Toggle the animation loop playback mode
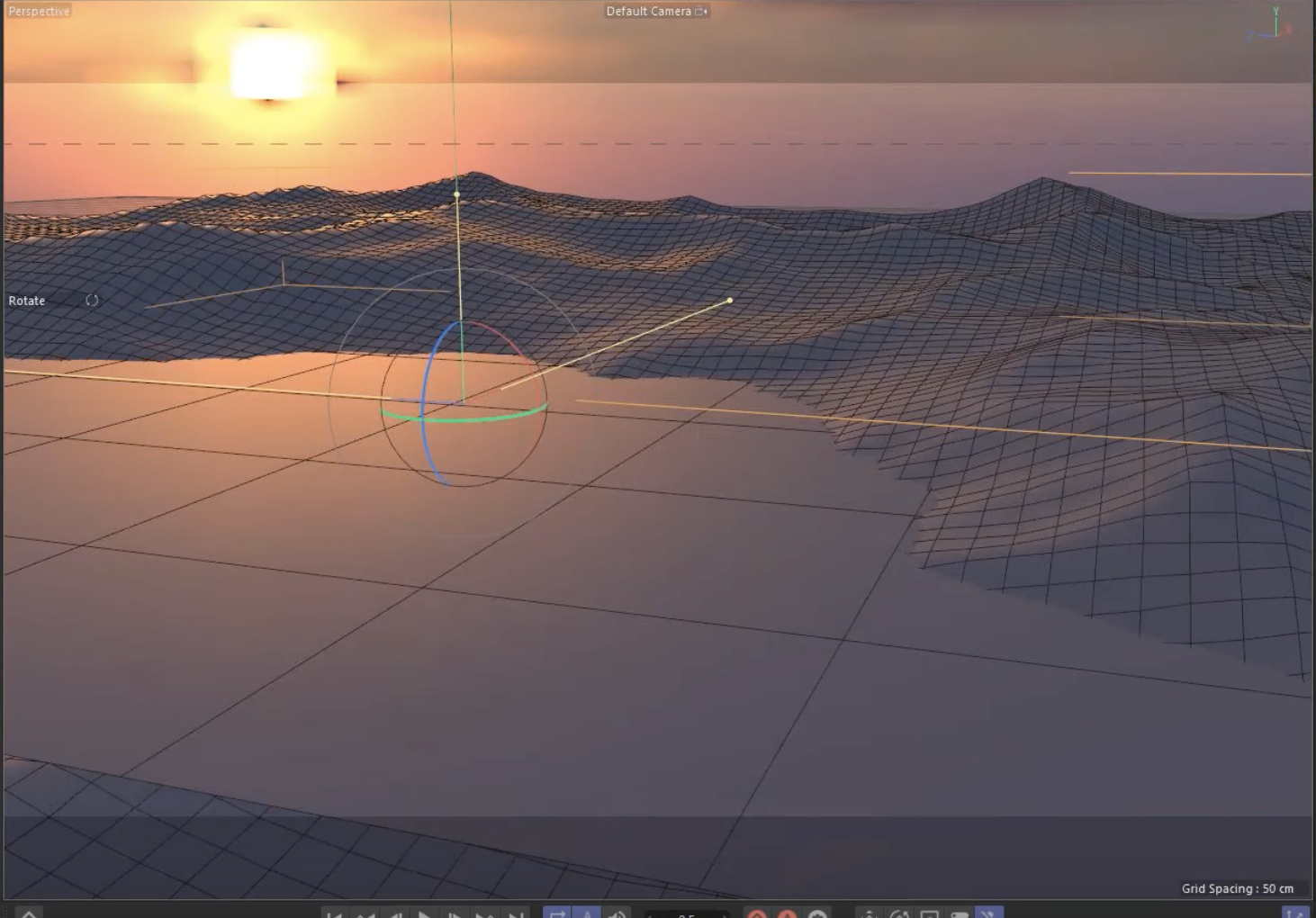The image size is (1316, 918). coord(558,913)
